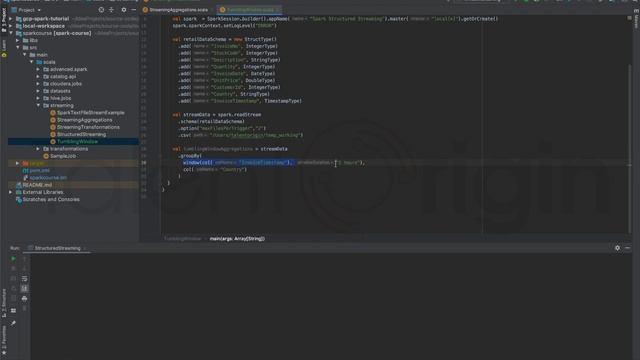Expand cloudera.jobs package
The image size is (640, 360).
(38, 84)
